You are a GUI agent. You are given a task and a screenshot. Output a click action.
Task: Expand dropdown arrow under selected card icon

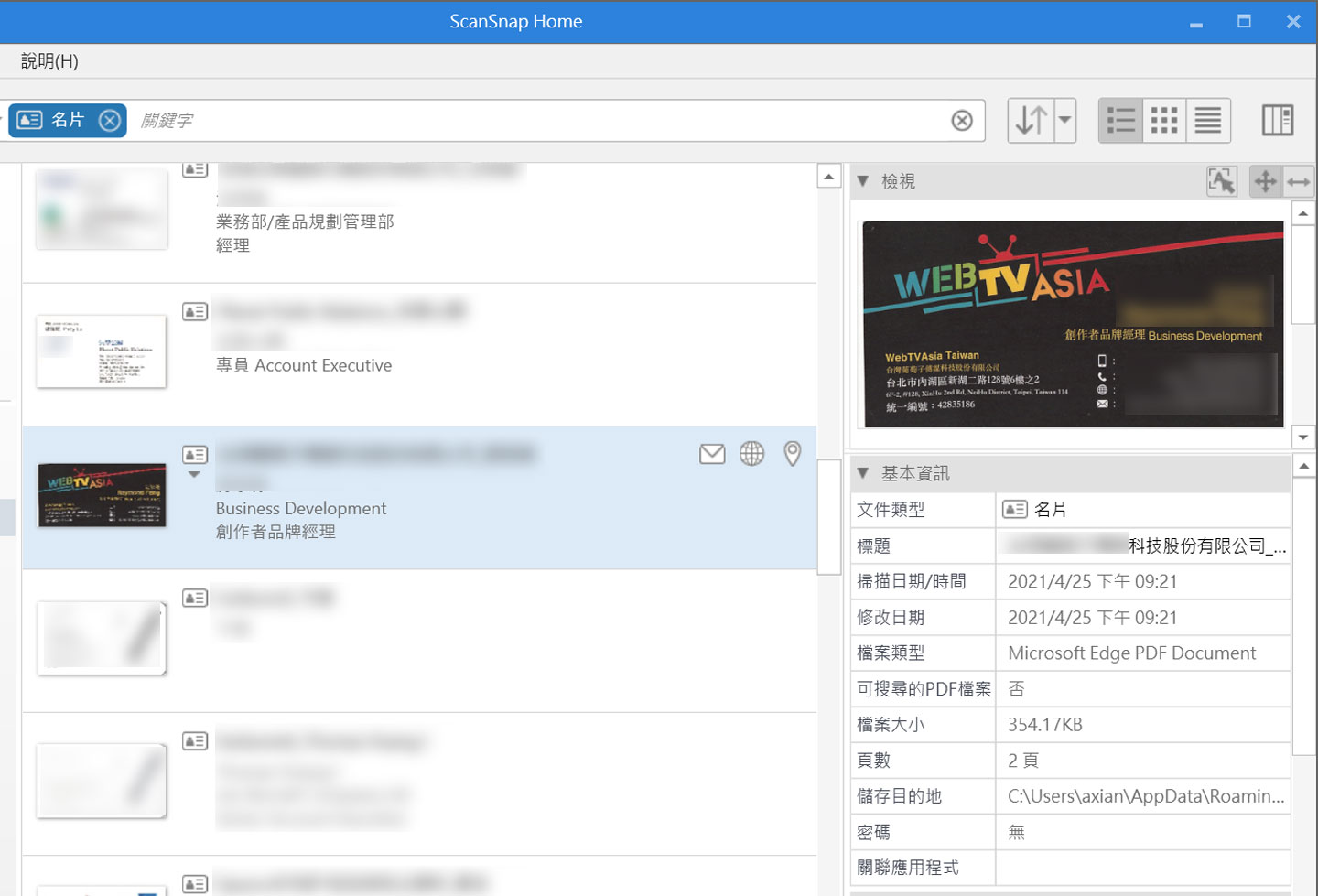[194, 475]
